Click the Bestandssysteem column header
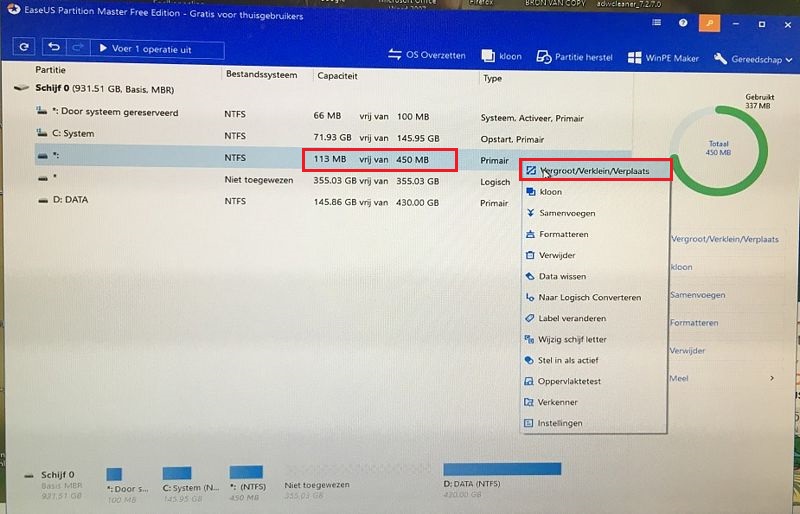Viewport: 800px width, 514px height. [261, 74]
